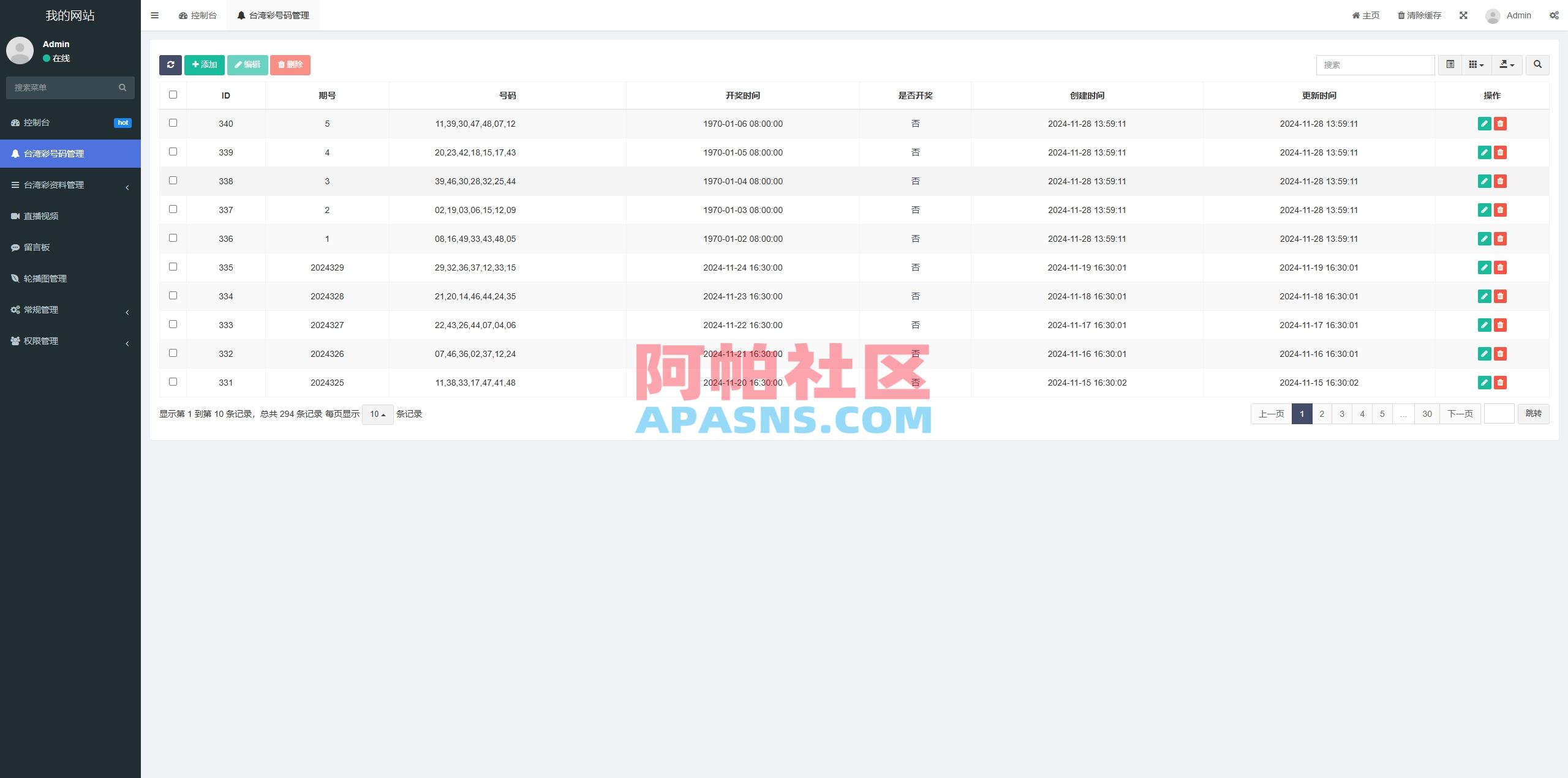This screenshot has width=1568, height=778.
Task: Check the row checkbox for ID 340
Action: [x=173, y=122]
